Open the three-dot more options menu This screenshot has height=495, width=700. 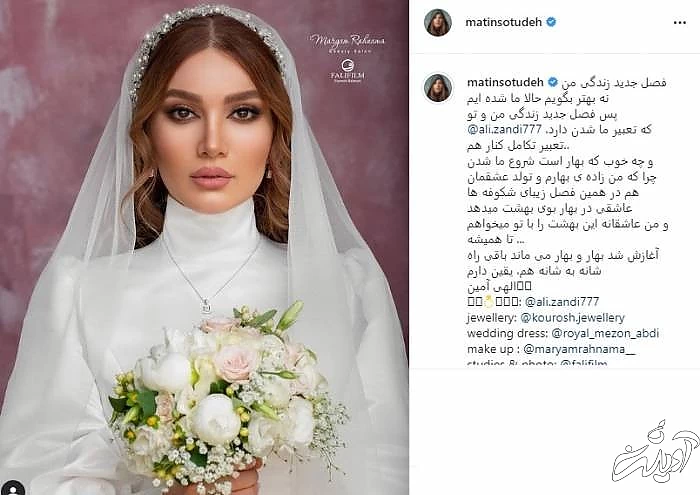pyautogui.click(x=679, y=22)
